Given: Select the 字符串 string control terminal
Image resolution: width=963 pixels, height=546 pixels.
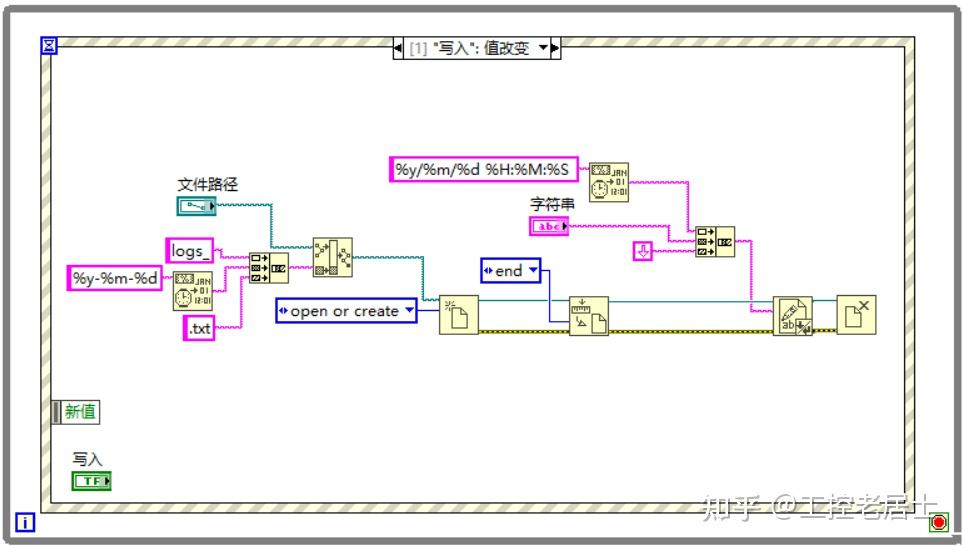Looking at the screenshot, I should [x=549, y=226].
